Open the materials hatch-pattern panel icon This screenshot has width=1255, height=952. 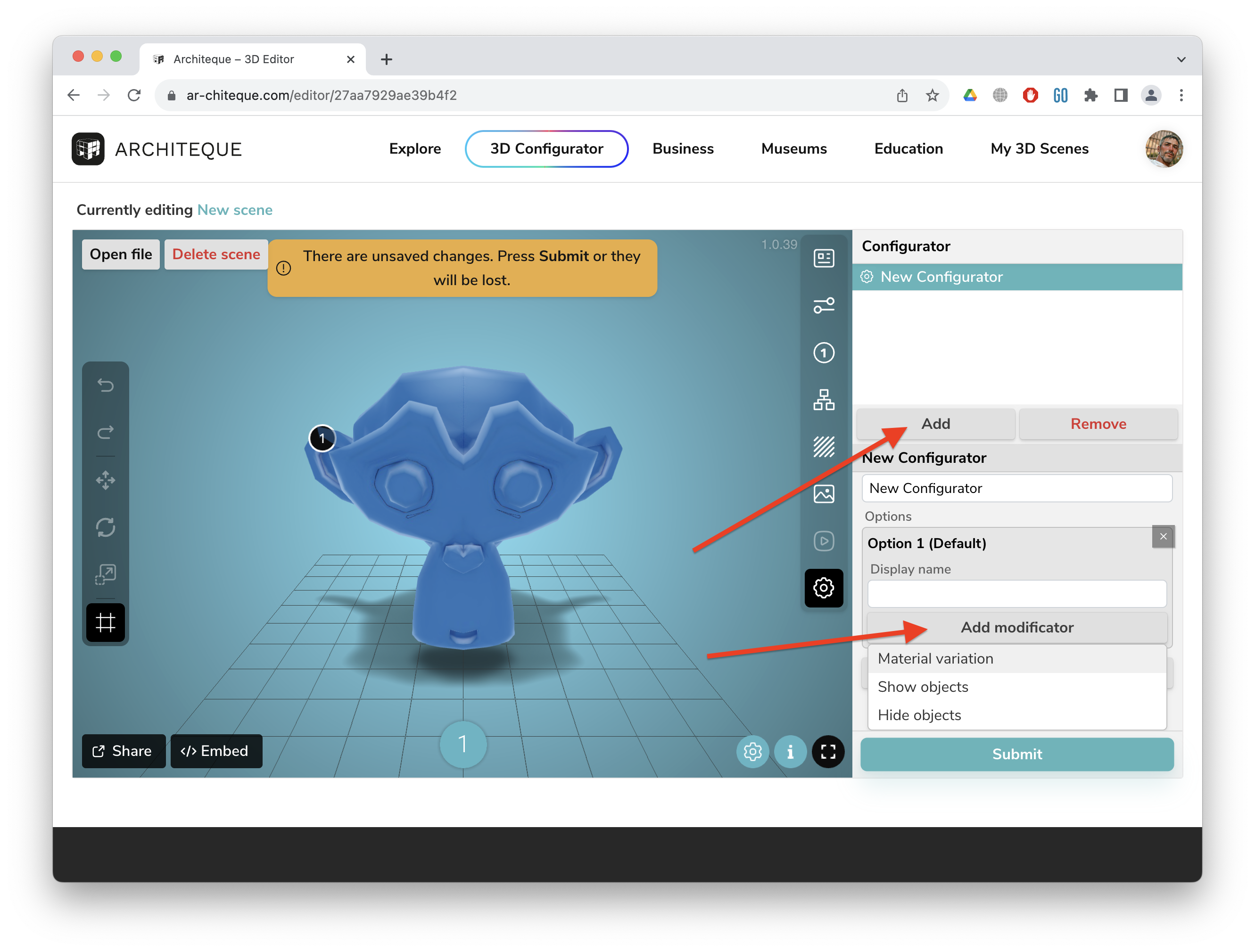tap(823, 447)
